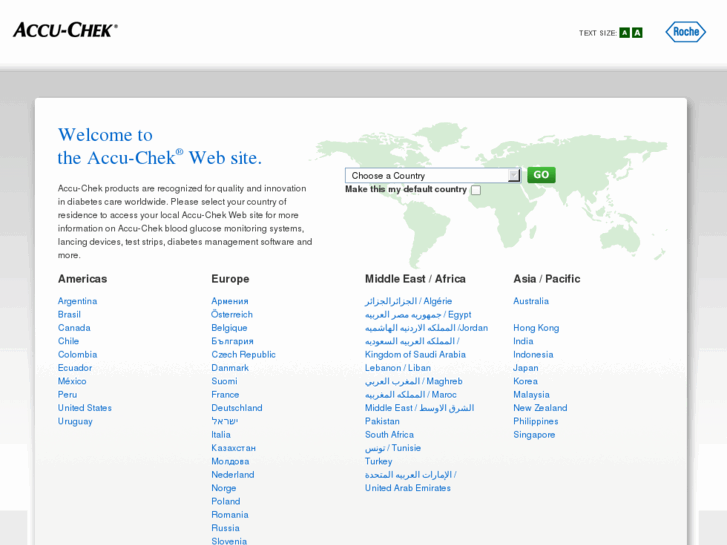The width and height of the screenshot is (727, 545).
Task: Open the Algérie link
Action: tap(408, 301)
